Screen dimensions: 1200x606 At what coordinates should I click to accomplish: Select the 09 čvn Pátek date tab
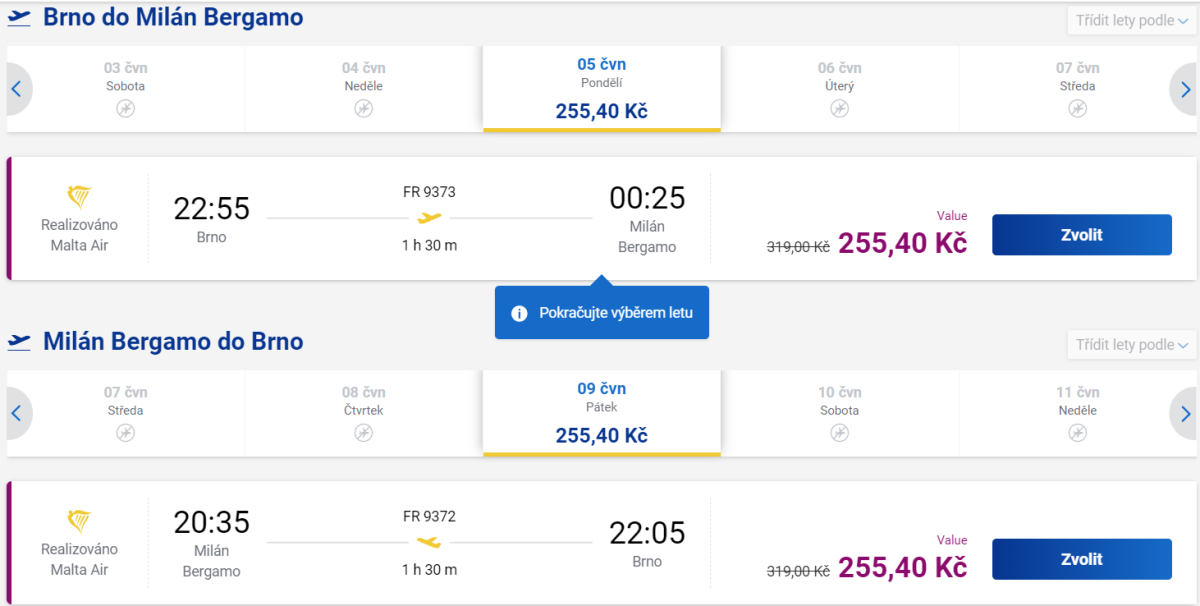(x=601, y=412)
